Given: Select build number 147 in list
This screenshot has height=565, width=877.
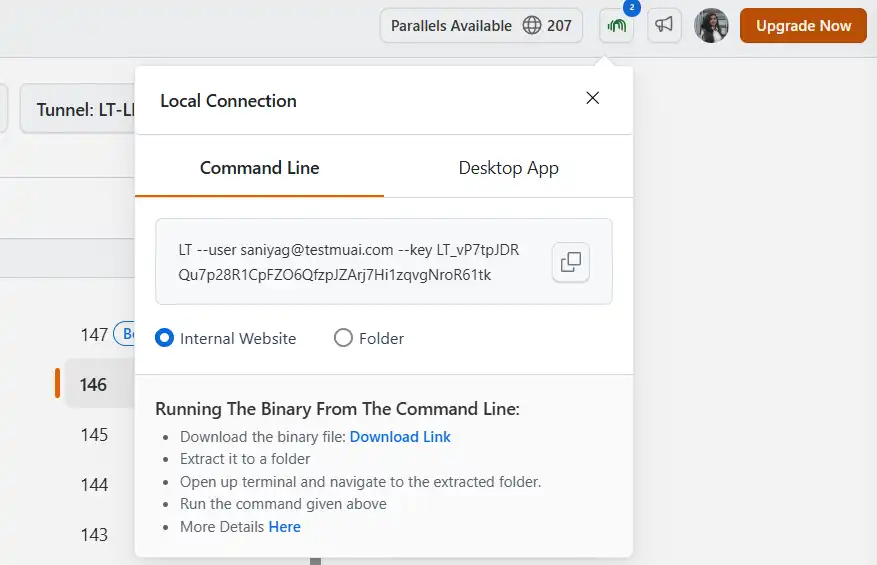Looking at the screenshot, I should pos(94,334).
